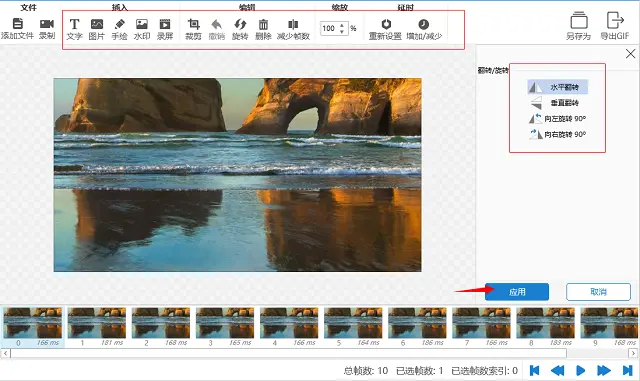
Task: Click the 重新设置 reset delay icon
Action: pyautogui.click(x=386, y=24)
